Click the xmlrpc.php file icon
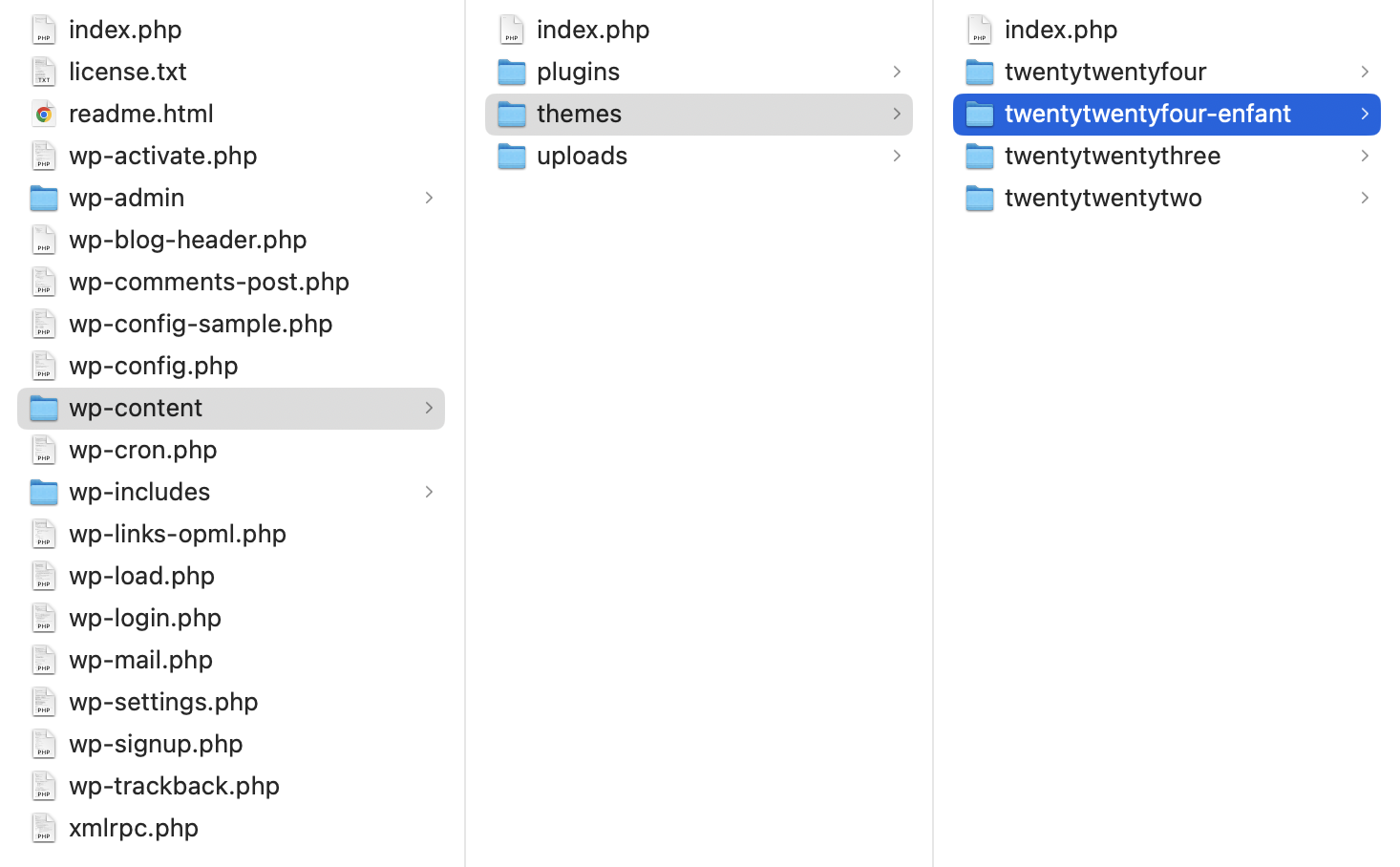1400x867 pixels. click(x=44, y=828)
